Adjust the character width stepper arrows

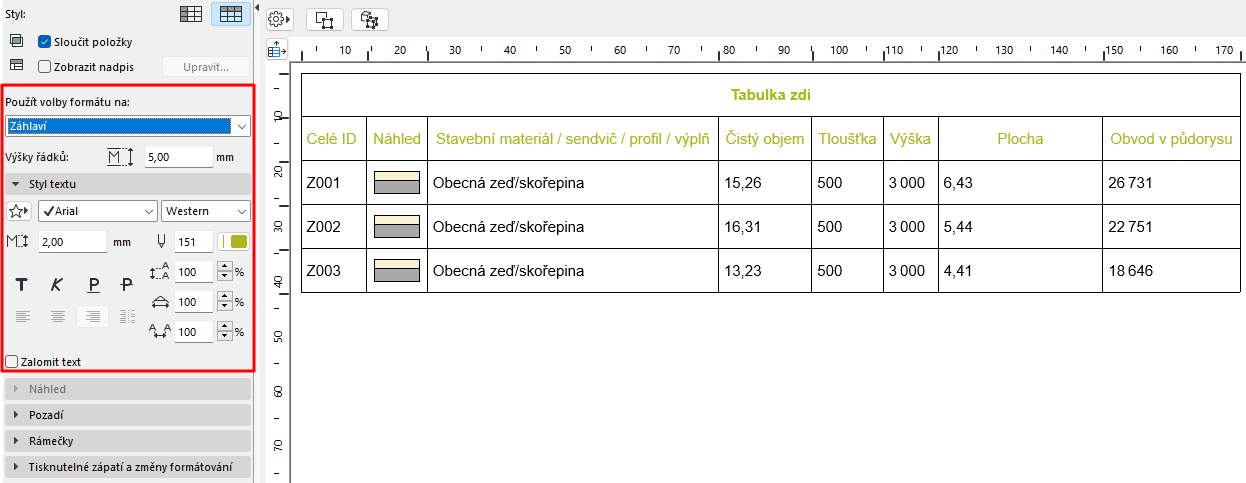click(x=224, y=302)
